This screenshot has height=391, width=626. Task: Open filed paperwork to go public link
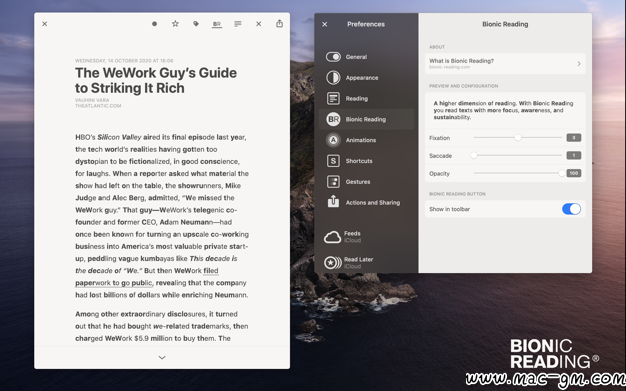pos(147,277)
